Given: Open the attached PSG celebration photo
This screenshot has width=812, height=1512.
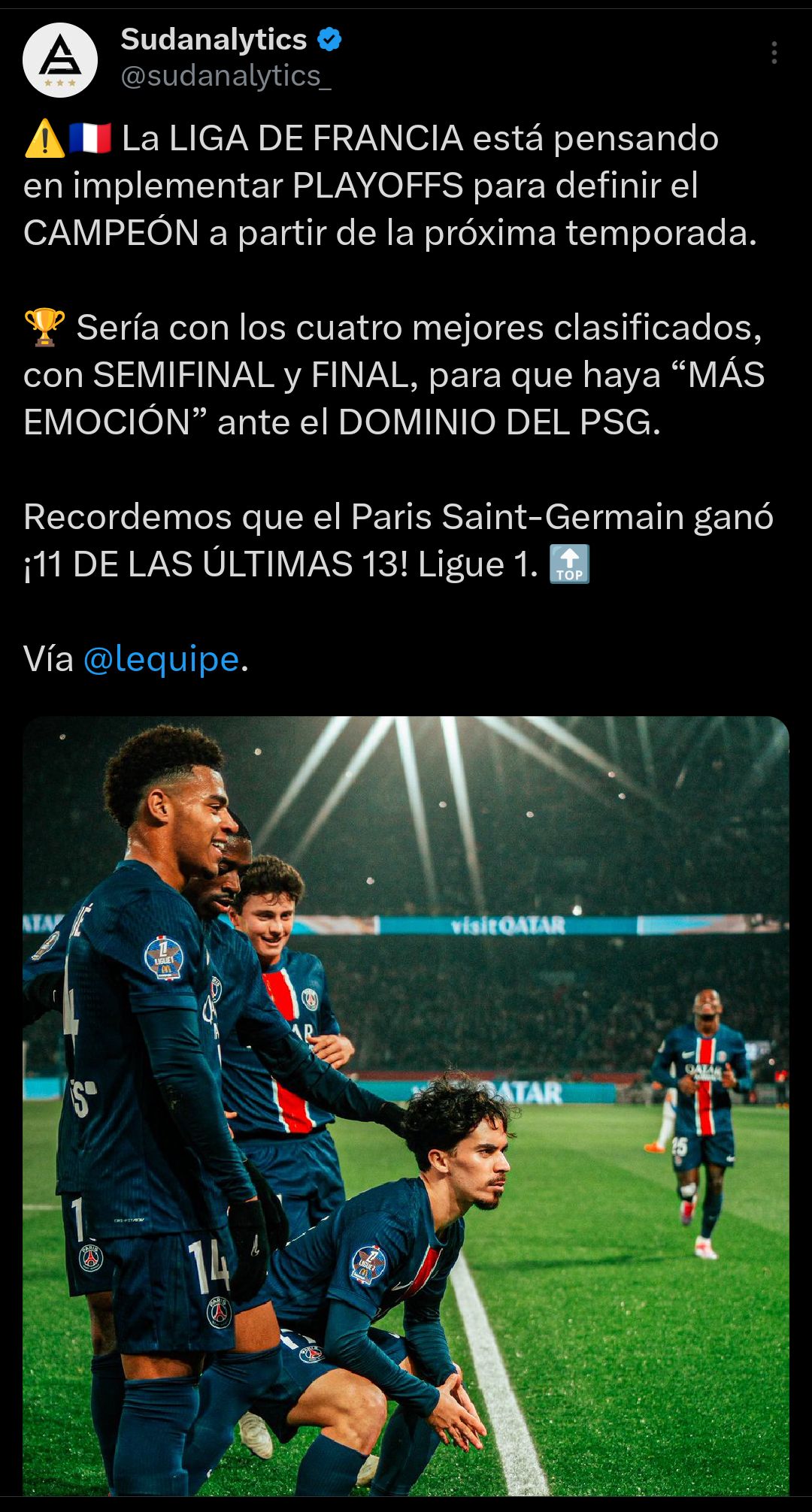Looking at the screenshot, I should point(406,1106).
